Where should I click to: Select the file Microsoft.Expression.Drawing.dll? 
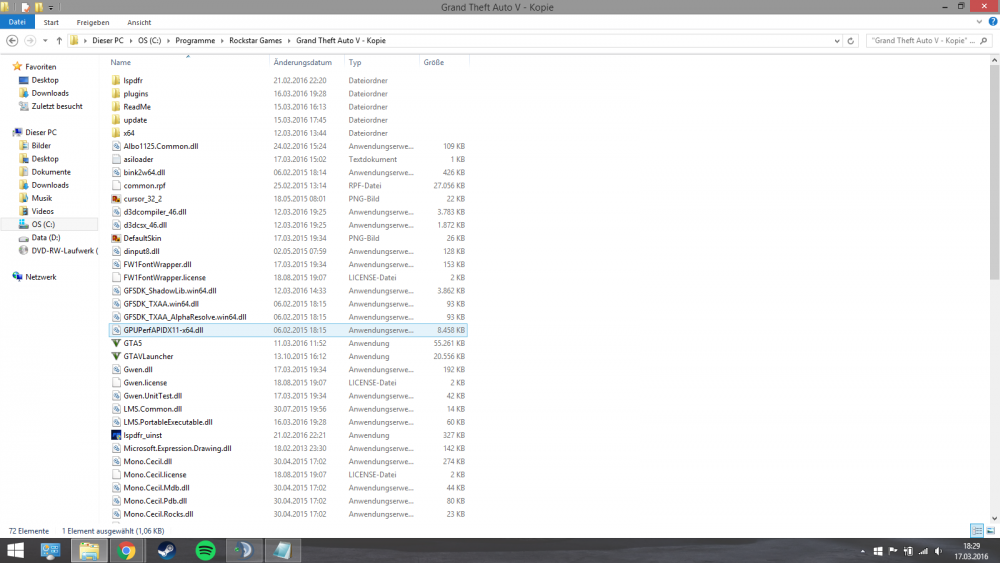coord(177,448)
